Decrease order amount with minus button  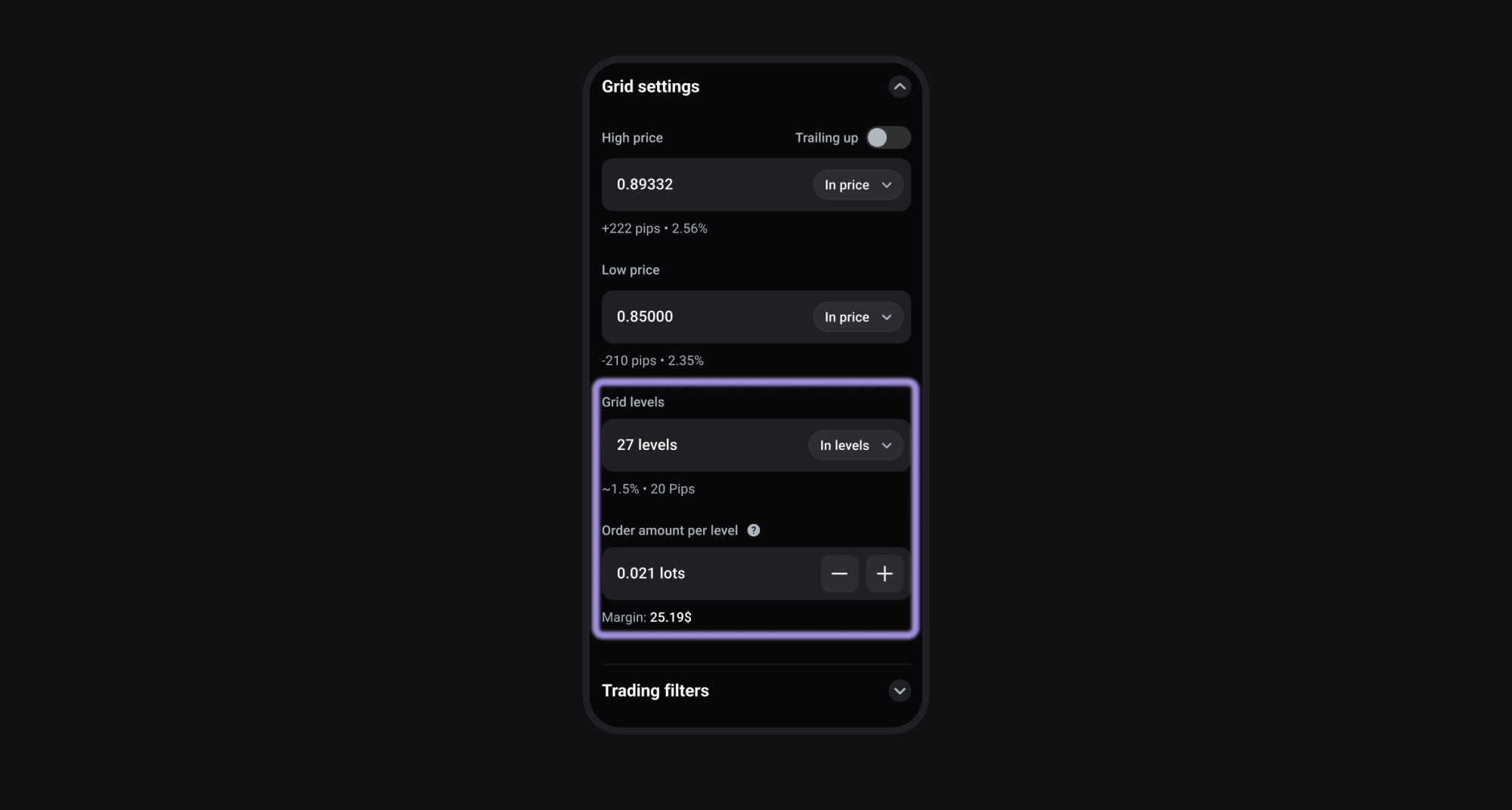839,574
